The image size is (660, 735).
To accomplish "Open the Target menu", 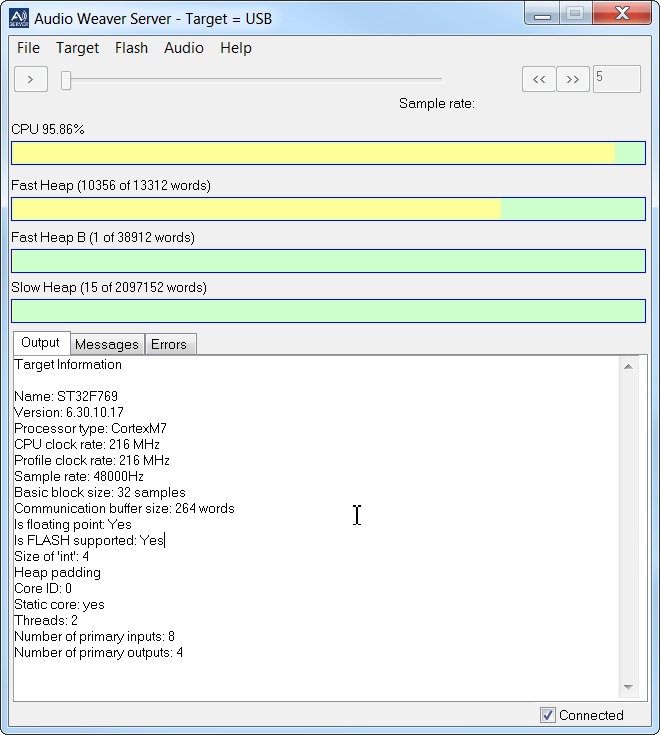I will [x=77, y=48].
